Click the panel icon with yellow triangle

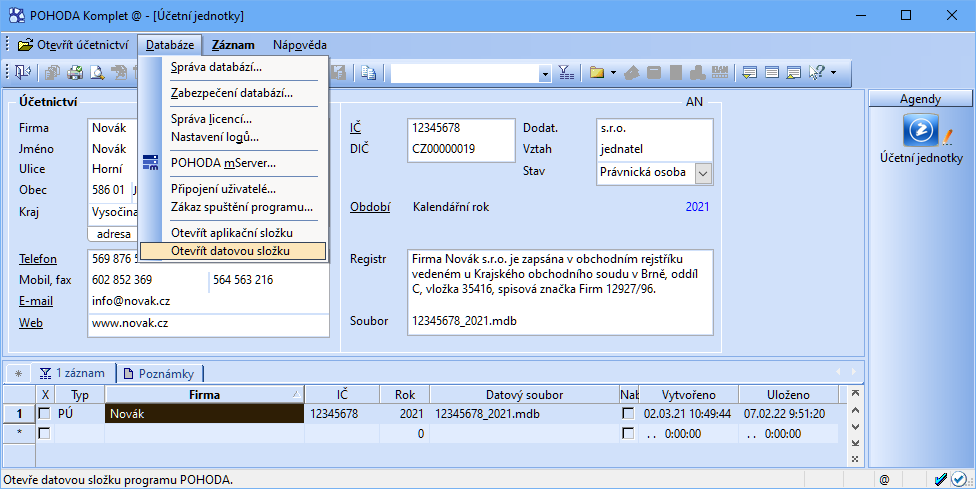coord(794,73)
